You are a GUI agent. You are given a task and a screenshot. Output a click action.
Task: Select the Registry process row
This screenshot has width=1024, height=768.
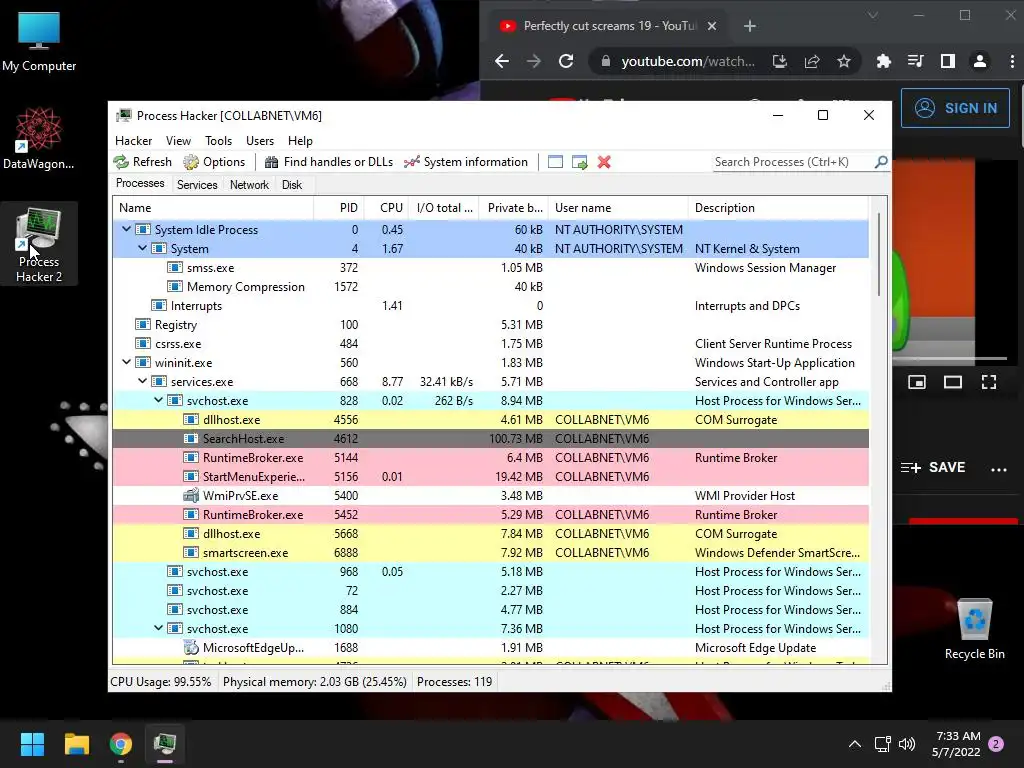pos(490,325)
